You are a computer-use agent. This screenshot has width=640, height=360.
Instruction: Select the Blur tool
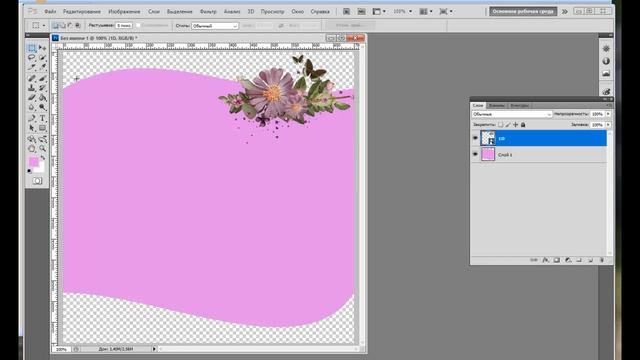tap(32, 107)
